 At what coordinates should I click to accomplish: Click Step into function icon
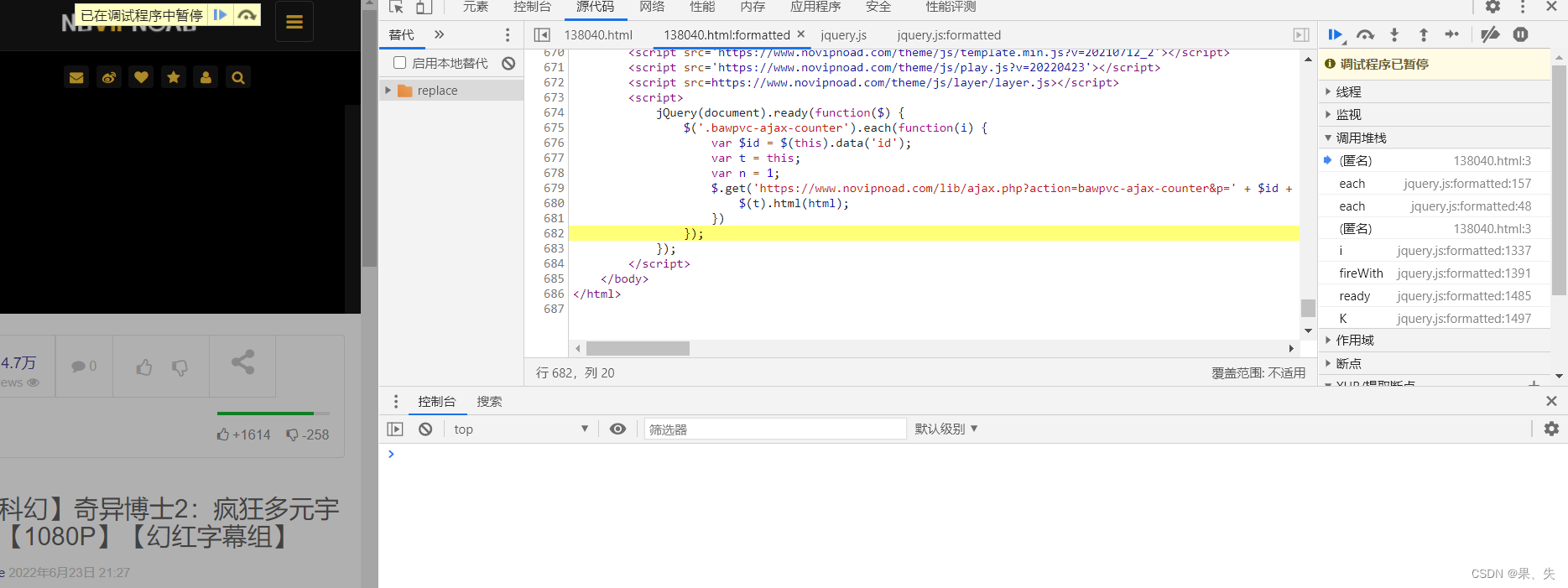pyautogui.click(x=1394, y=34)
